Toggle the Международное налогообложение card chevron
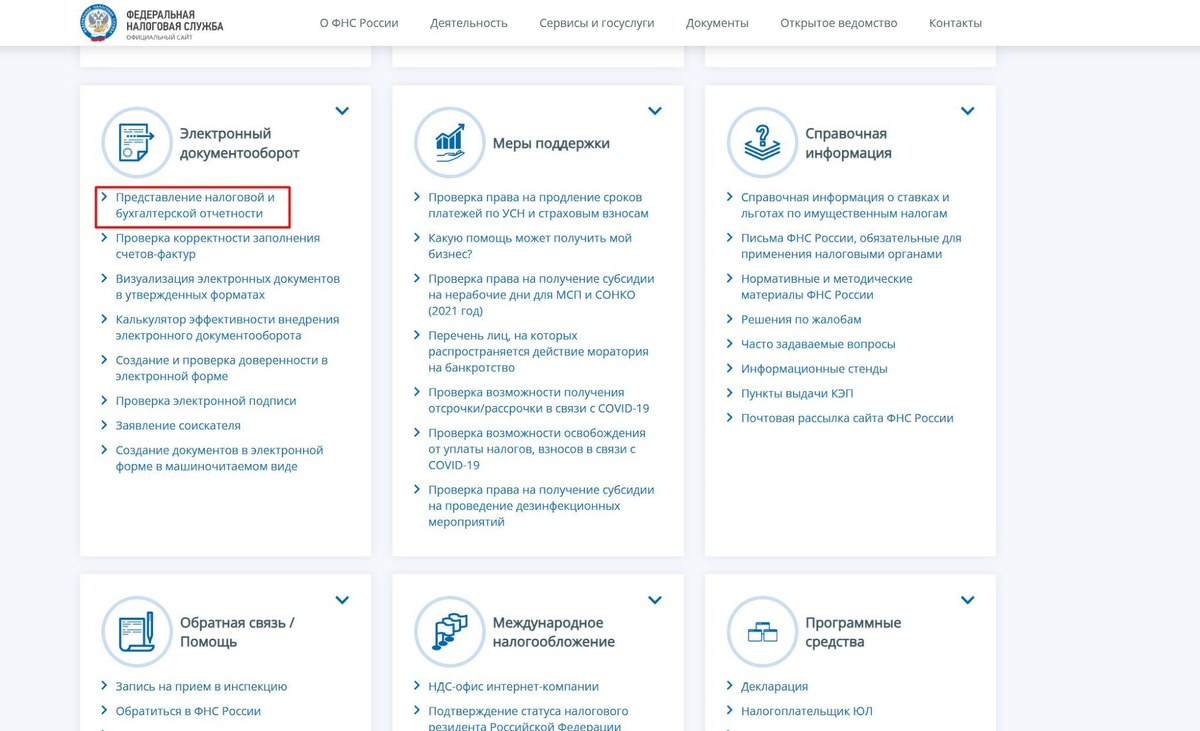The height and width of the screenshot is (731, 1200). pos(655,600)
